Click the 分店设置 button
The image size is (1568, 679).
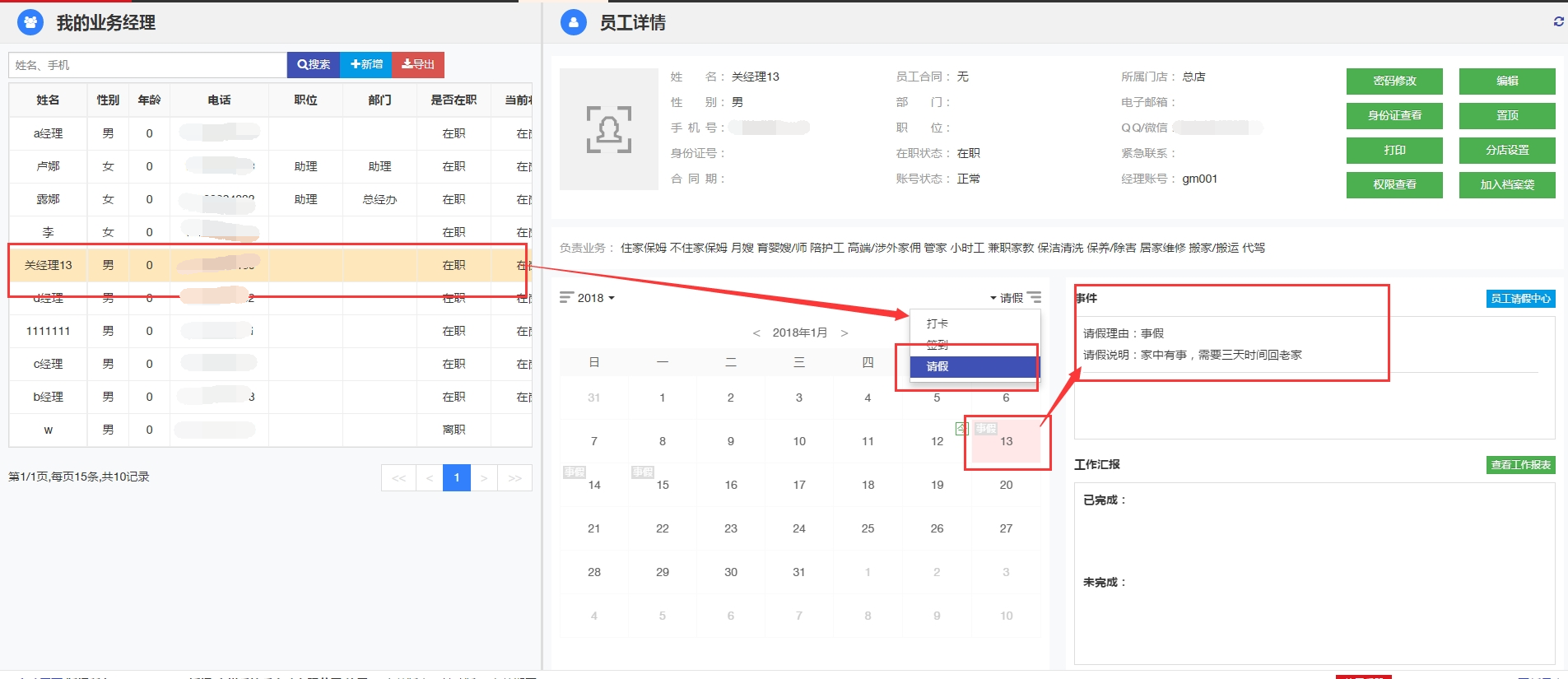pos(1507,150)
